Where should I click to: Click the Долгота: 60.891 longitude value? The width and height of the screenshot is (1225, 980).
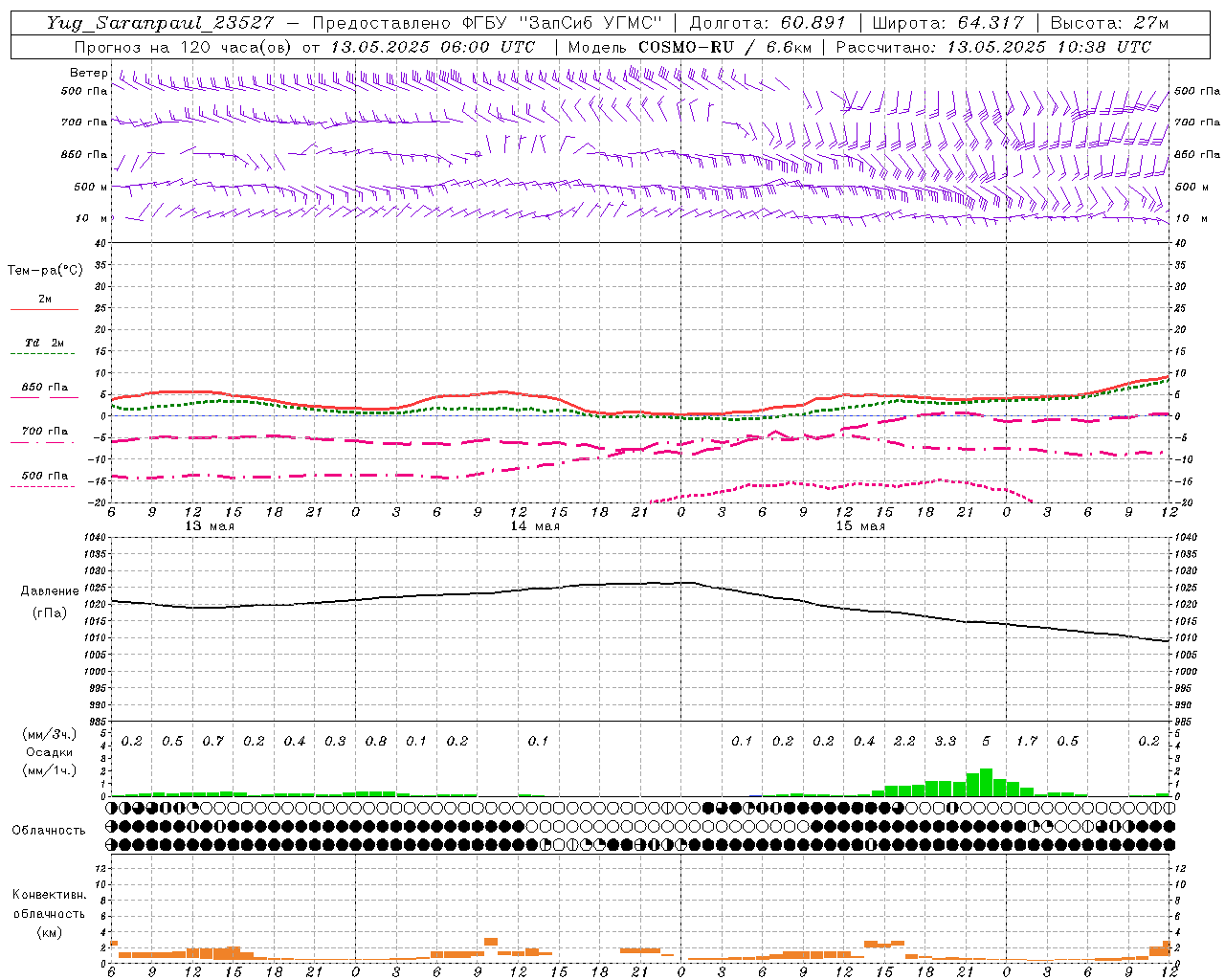[768, 23]
